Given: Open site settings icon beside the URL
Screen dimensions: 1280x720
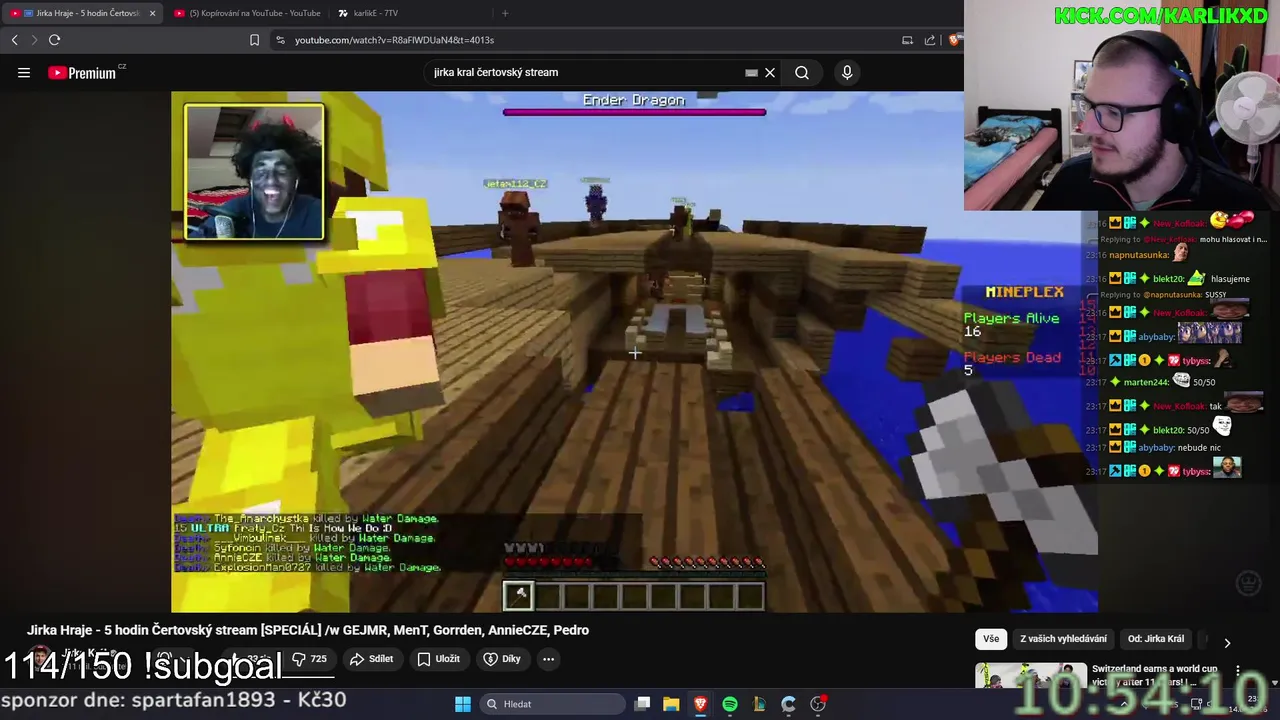Looking at the screenshot, I should pyautogui.click(x=280, y=40).
